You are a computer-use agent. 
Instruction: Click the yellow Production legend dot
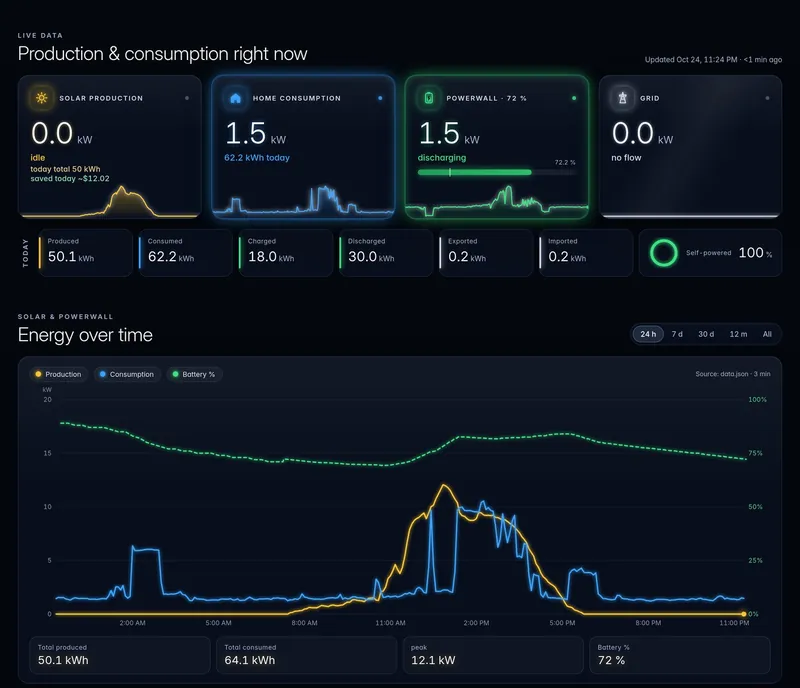coord(38,374)
